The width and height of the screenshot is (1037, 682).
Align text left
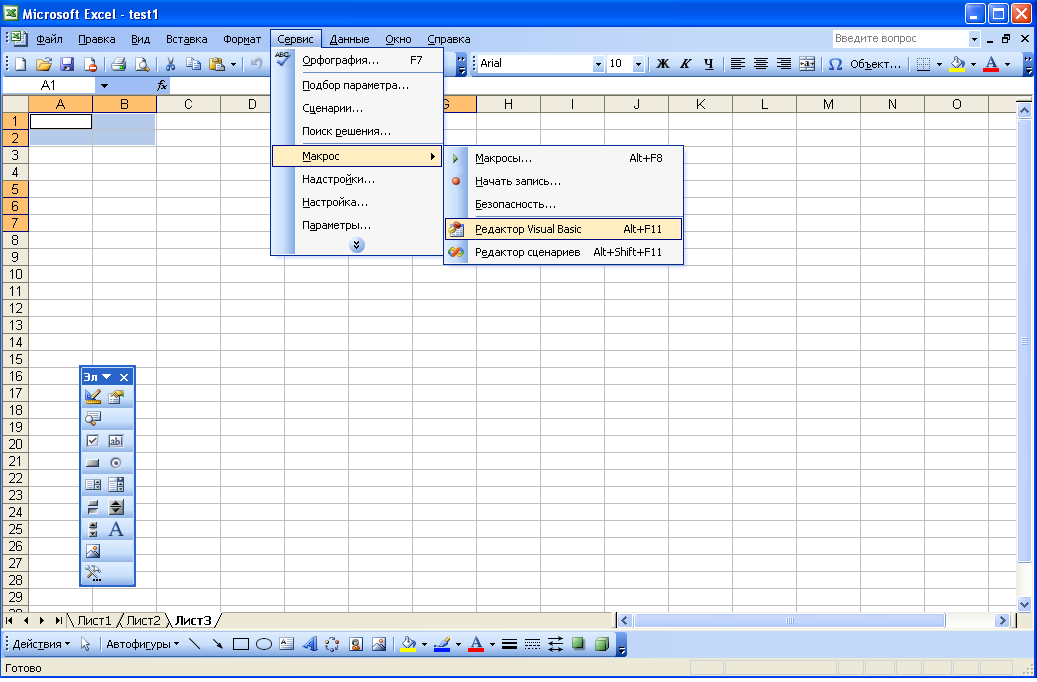pos(737,64)
